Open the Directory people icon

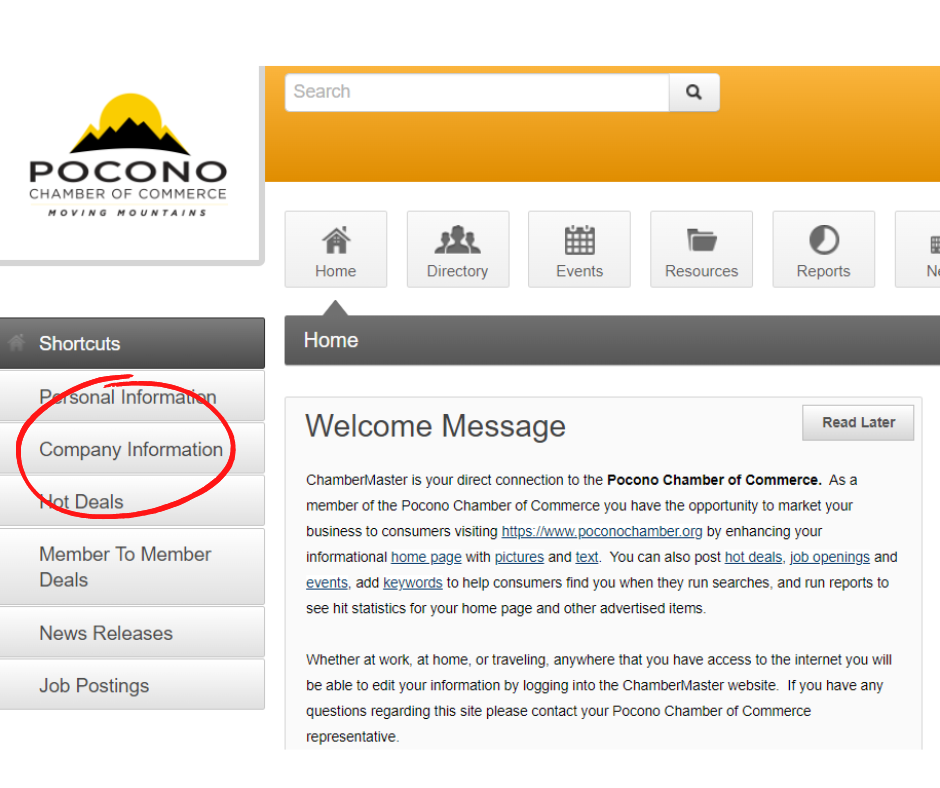tap(457, 240)
